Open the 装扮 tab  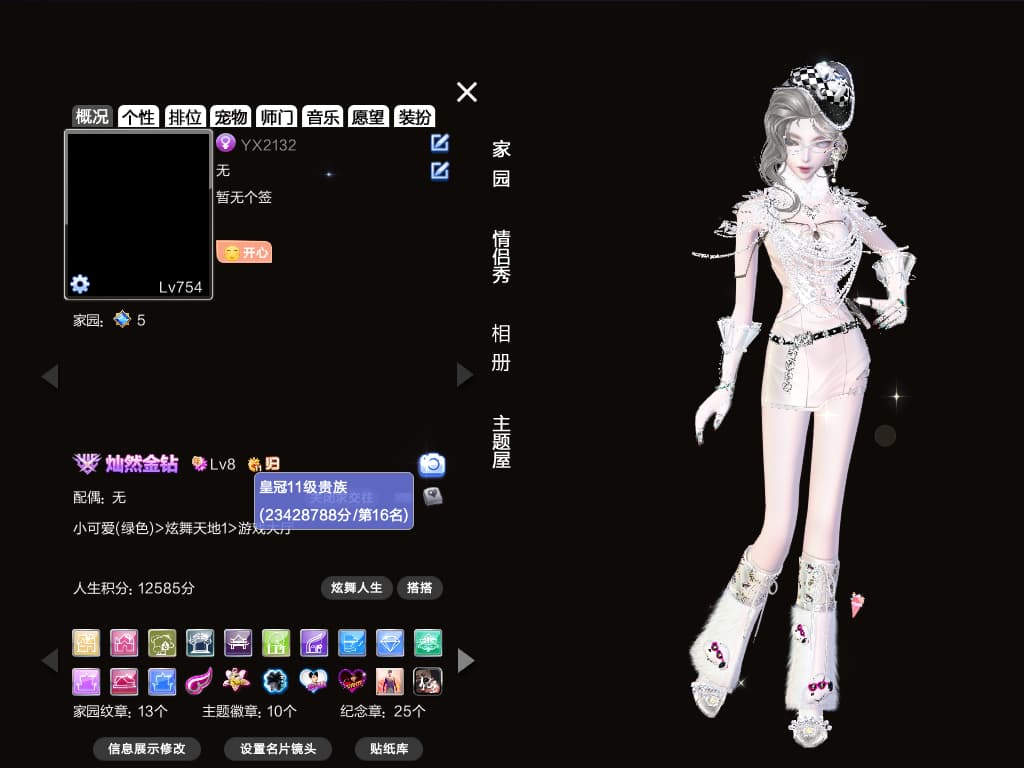(414, 116)
